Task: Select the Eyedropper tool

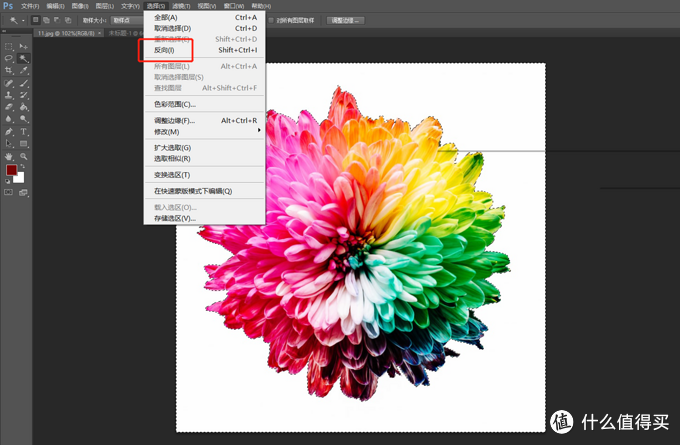Action: (23, 70)
